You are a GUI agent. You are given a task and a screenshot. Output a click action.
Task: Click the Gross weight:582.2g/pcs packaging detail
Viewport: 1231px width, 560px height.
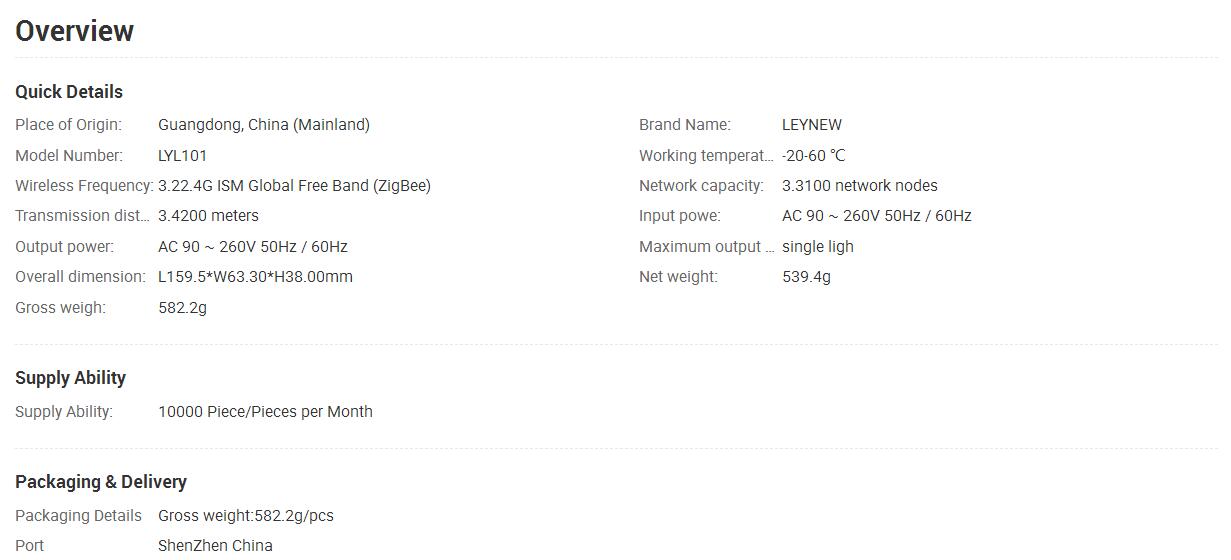click(246, 516)
